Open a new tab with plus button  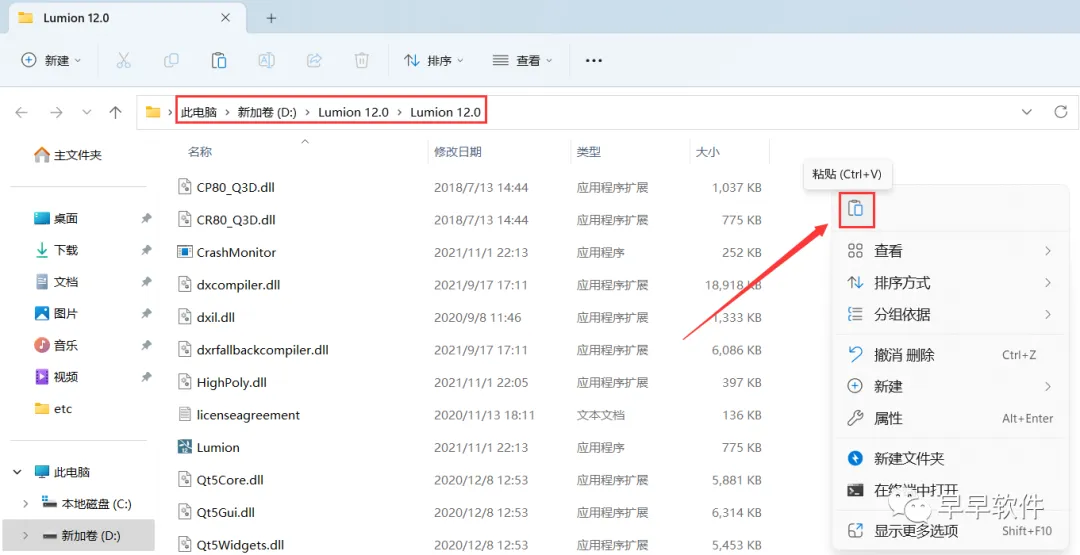[x=271, y=19]
